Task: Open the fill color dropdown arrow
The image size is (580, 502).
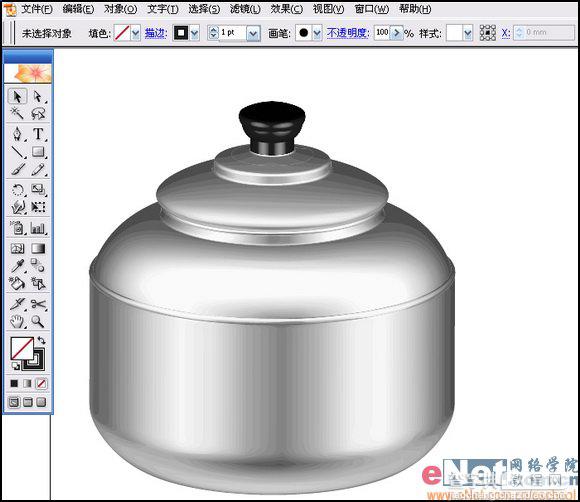Action: click(x=135, y=33)
